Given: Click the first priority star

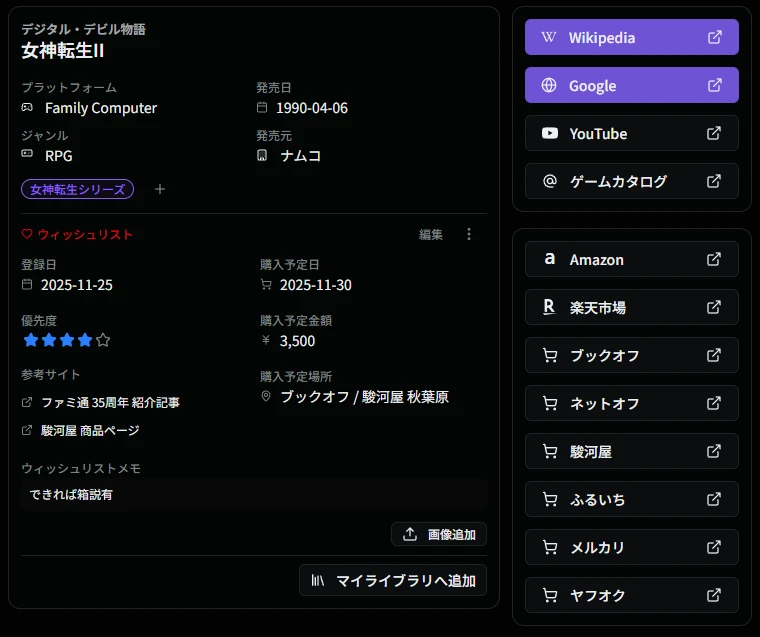Looking at the screenshot, I should (31, 340).
